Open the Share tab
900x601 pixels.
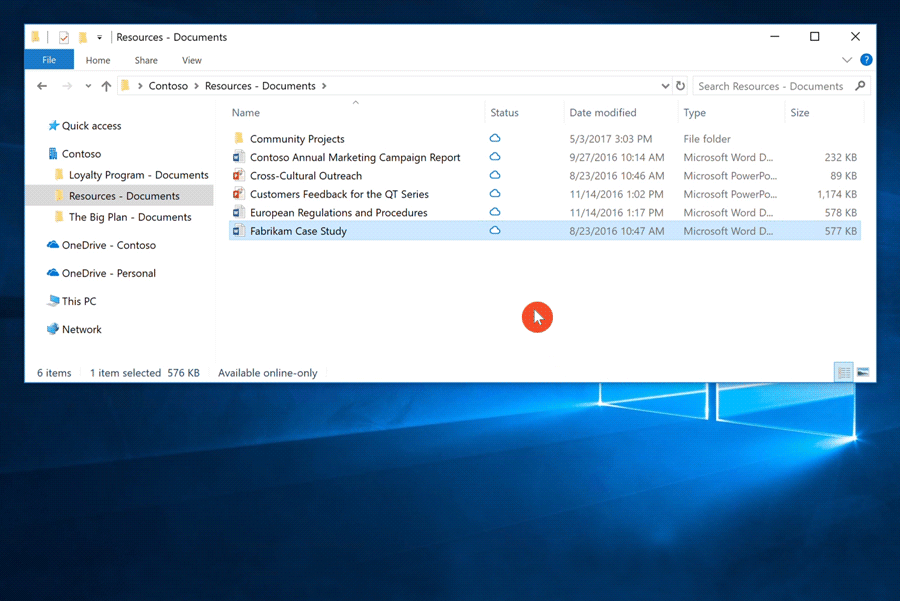(x=146, y=60)
